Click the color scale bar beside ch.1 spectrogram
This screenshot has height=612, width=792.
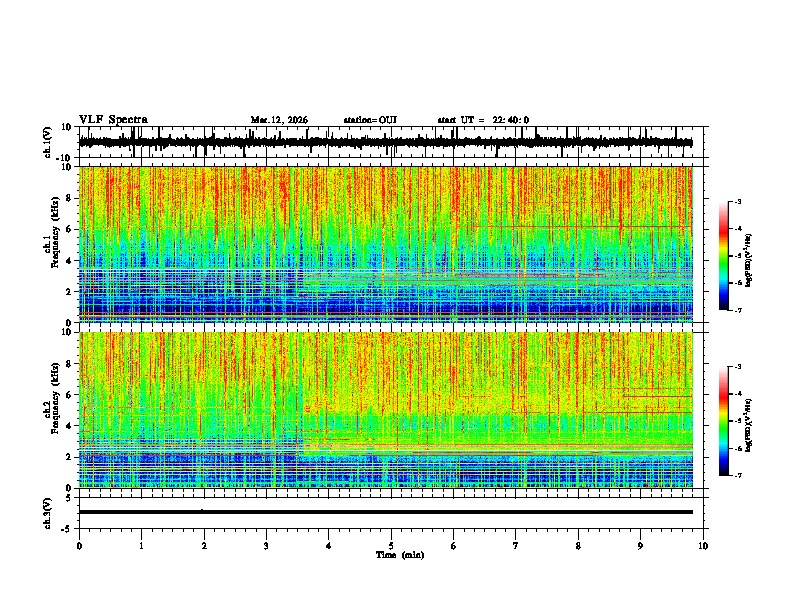[x=723, y=256]
